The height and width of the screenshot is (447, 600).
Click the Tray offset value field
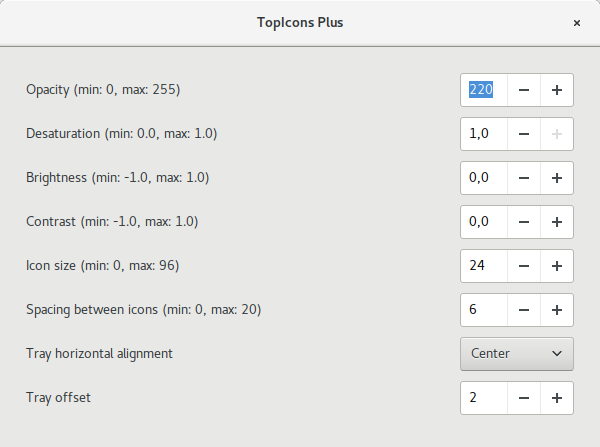(484, 398)
